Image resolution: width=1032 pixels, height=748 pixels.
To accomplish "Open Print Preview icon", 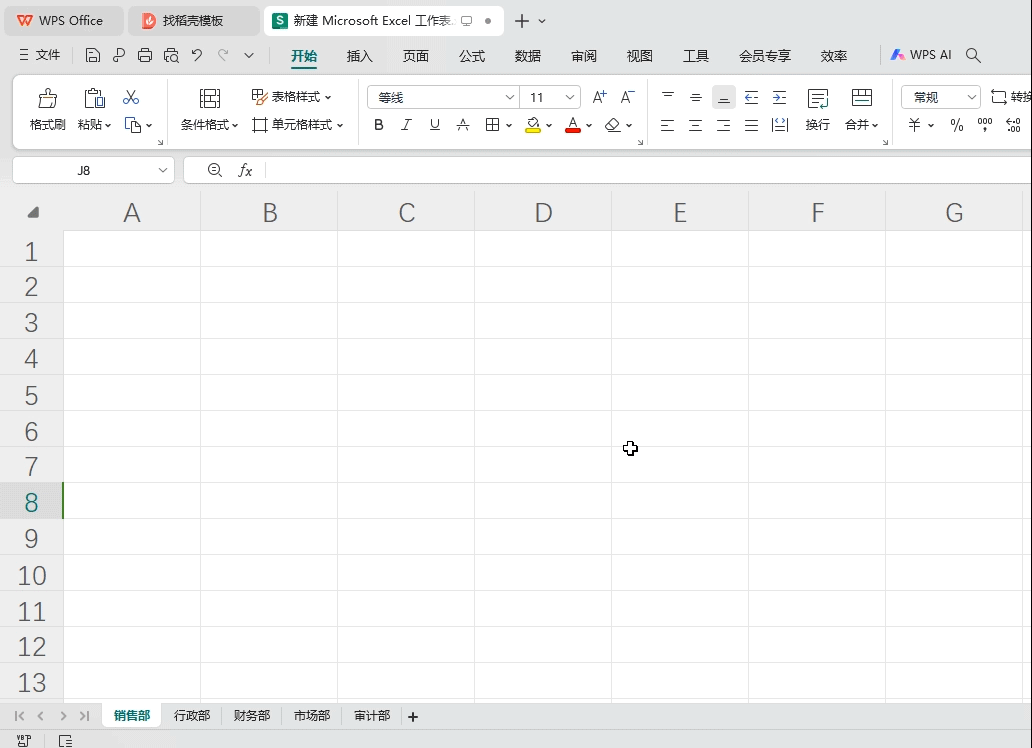I will (x=171, y=55).
